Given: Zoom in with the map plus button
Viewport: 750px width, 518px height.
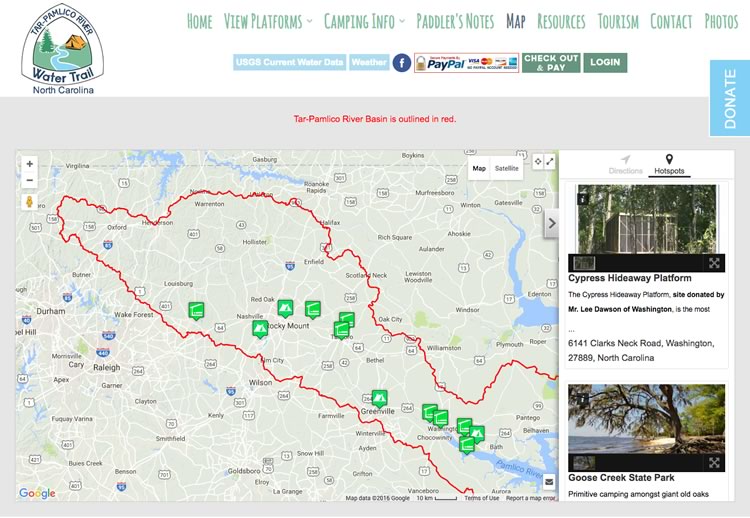Looking at the screenshot, I should coord(30,164).
